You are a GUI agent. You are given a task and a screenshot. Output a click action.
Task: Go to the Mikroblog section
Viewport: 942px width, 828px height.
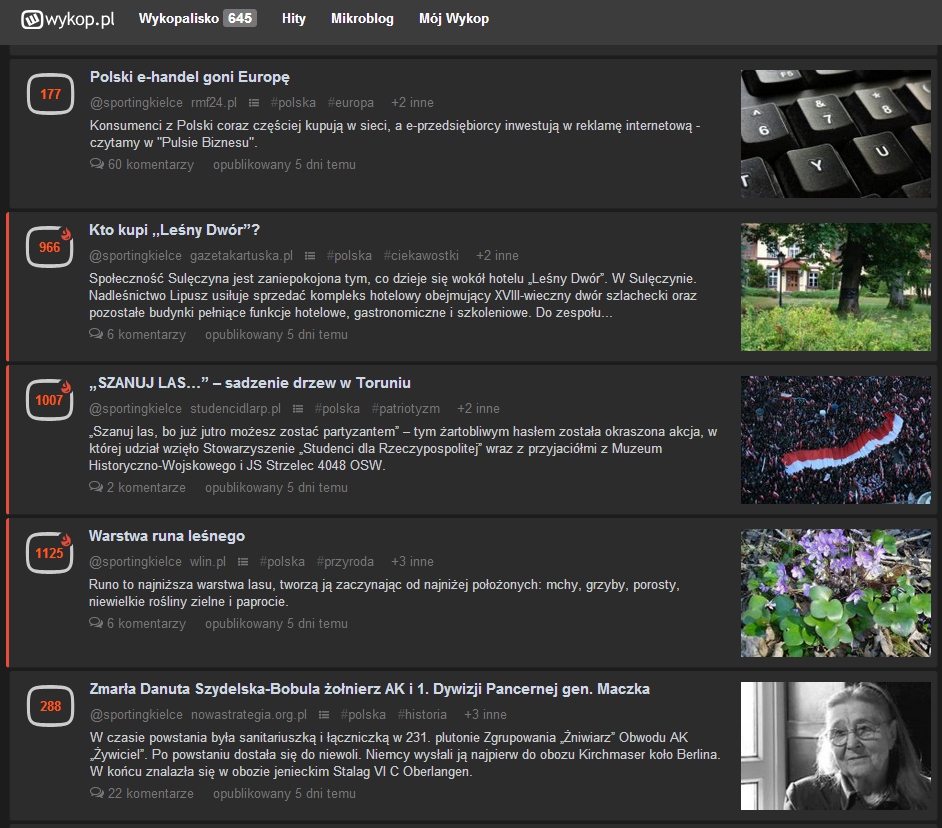click(362, 18)
